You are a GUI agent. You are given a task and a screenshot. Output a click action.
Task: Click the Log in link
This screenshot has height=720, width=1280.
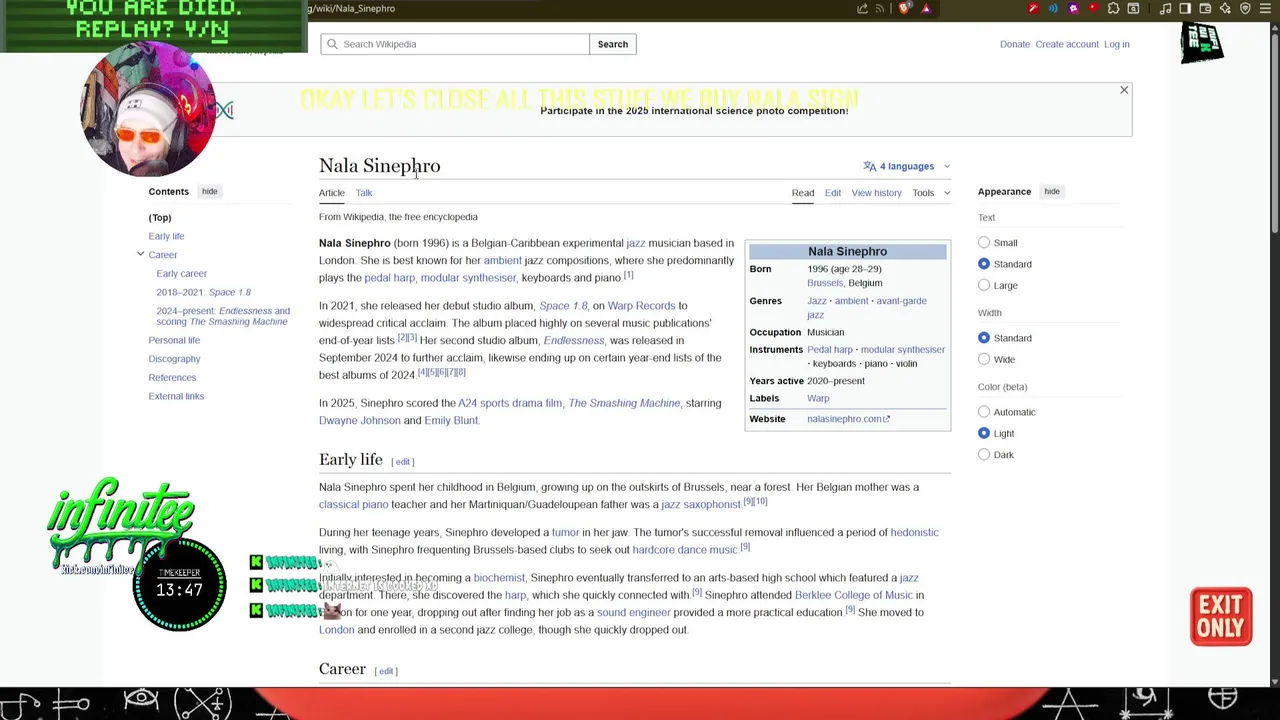[x=1116, y=44]
